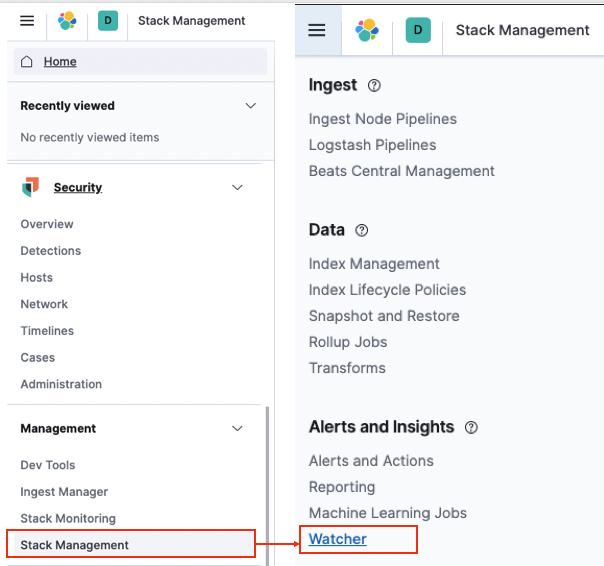Collapse the Management section chevron
The image size is (604, 566).
237,428
